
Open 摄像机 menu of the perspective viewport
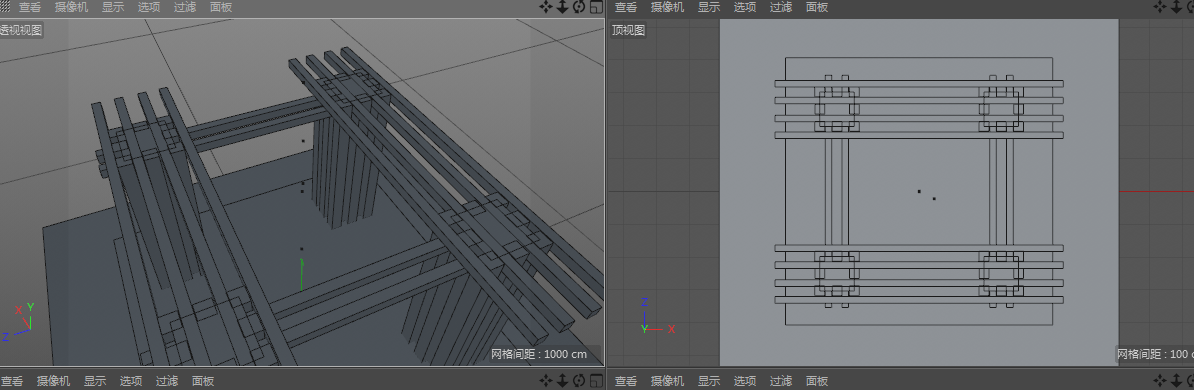click(71, 8)
